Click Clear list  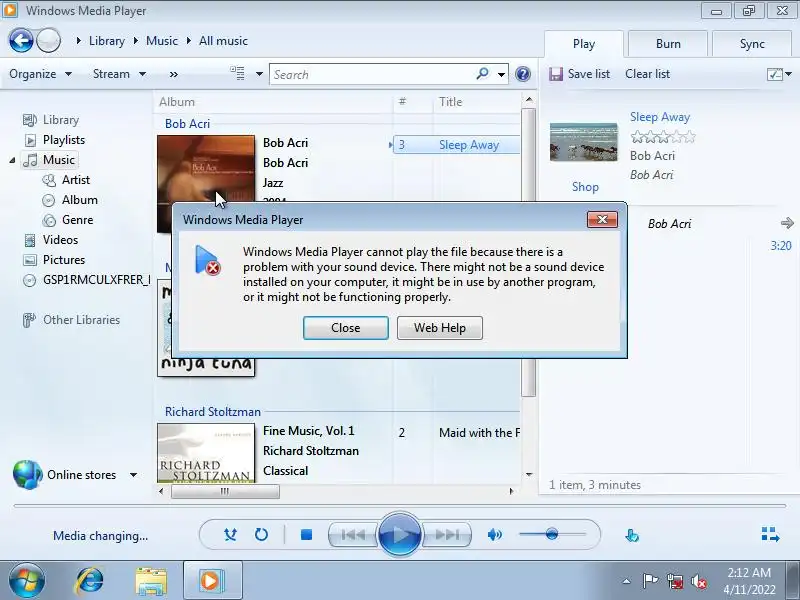click(647, 74)
